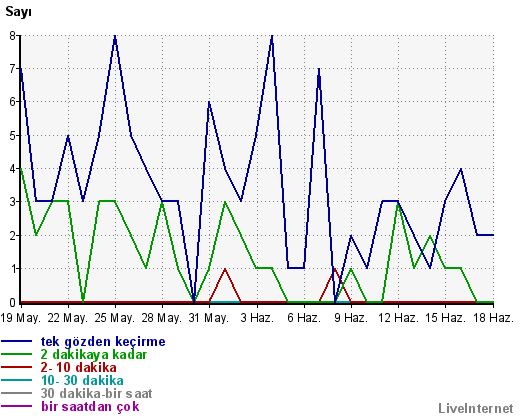This screenshot has width=520, height=418.
Task: Click the '18 Haz.' date axis label
Action: click(x=493, y=318)
